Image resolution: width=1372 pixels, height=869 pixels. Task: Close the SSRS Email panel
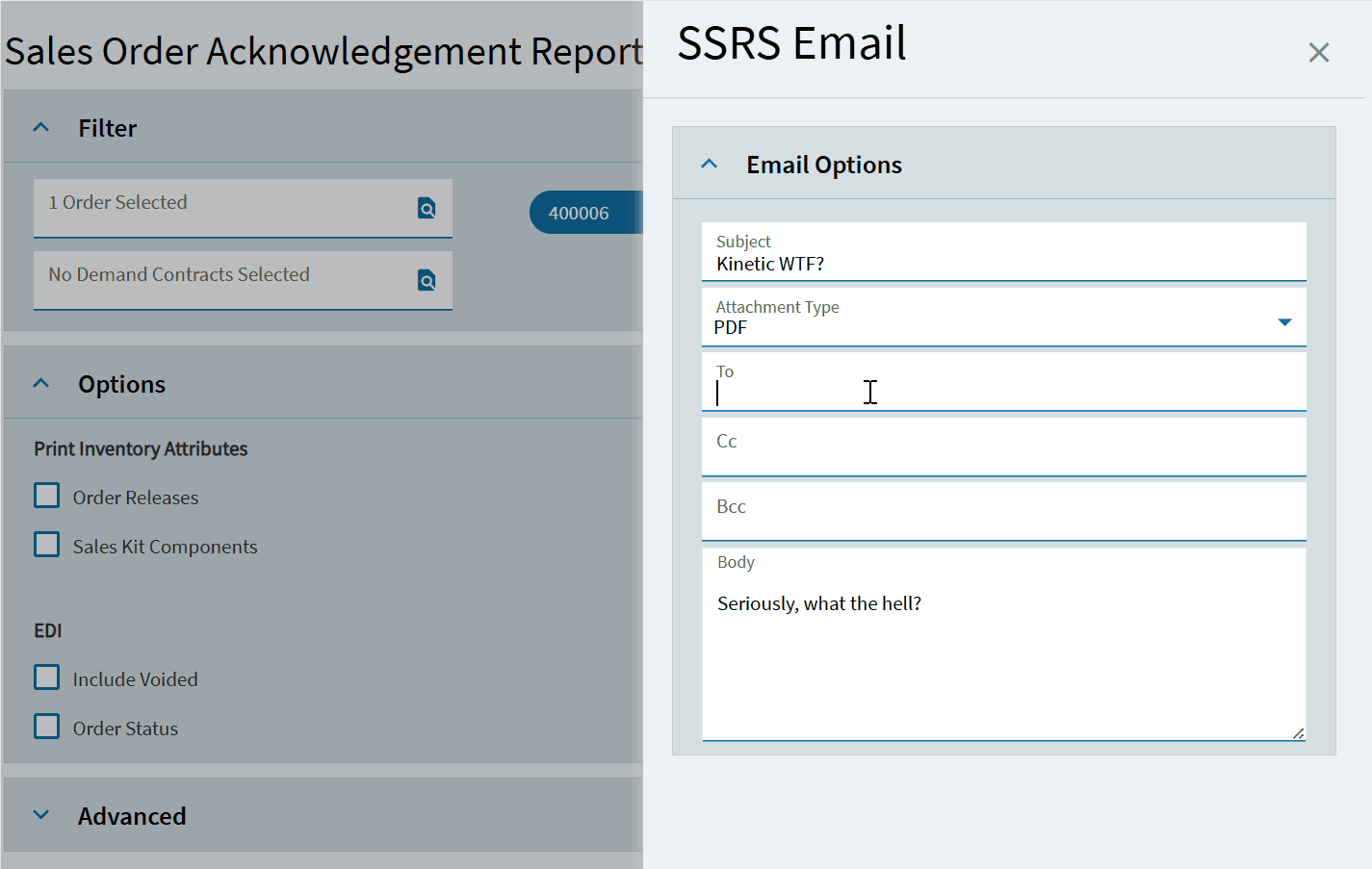tap(1319, 53)
